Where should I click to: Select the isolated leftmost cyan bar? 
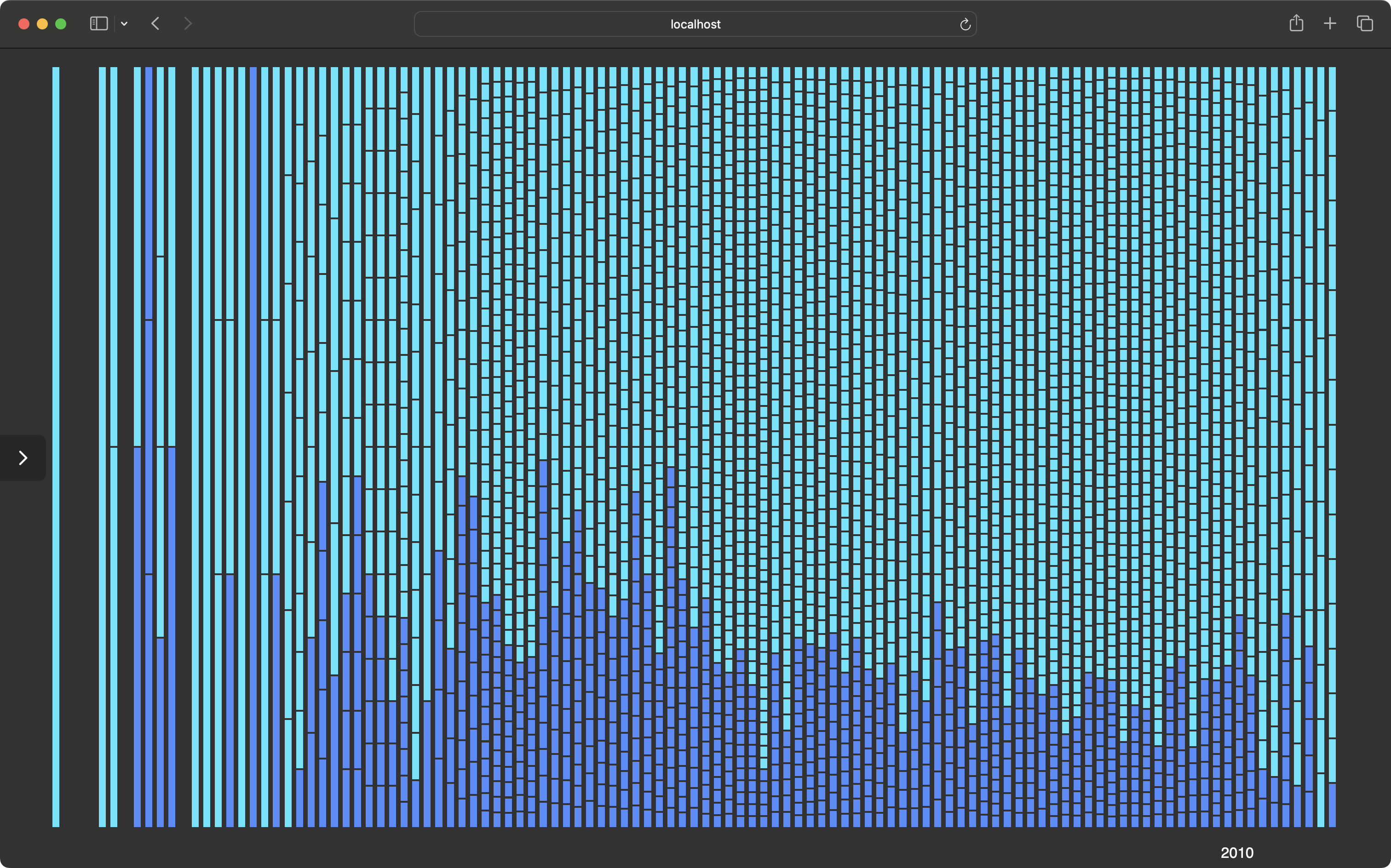coord(56,446)
